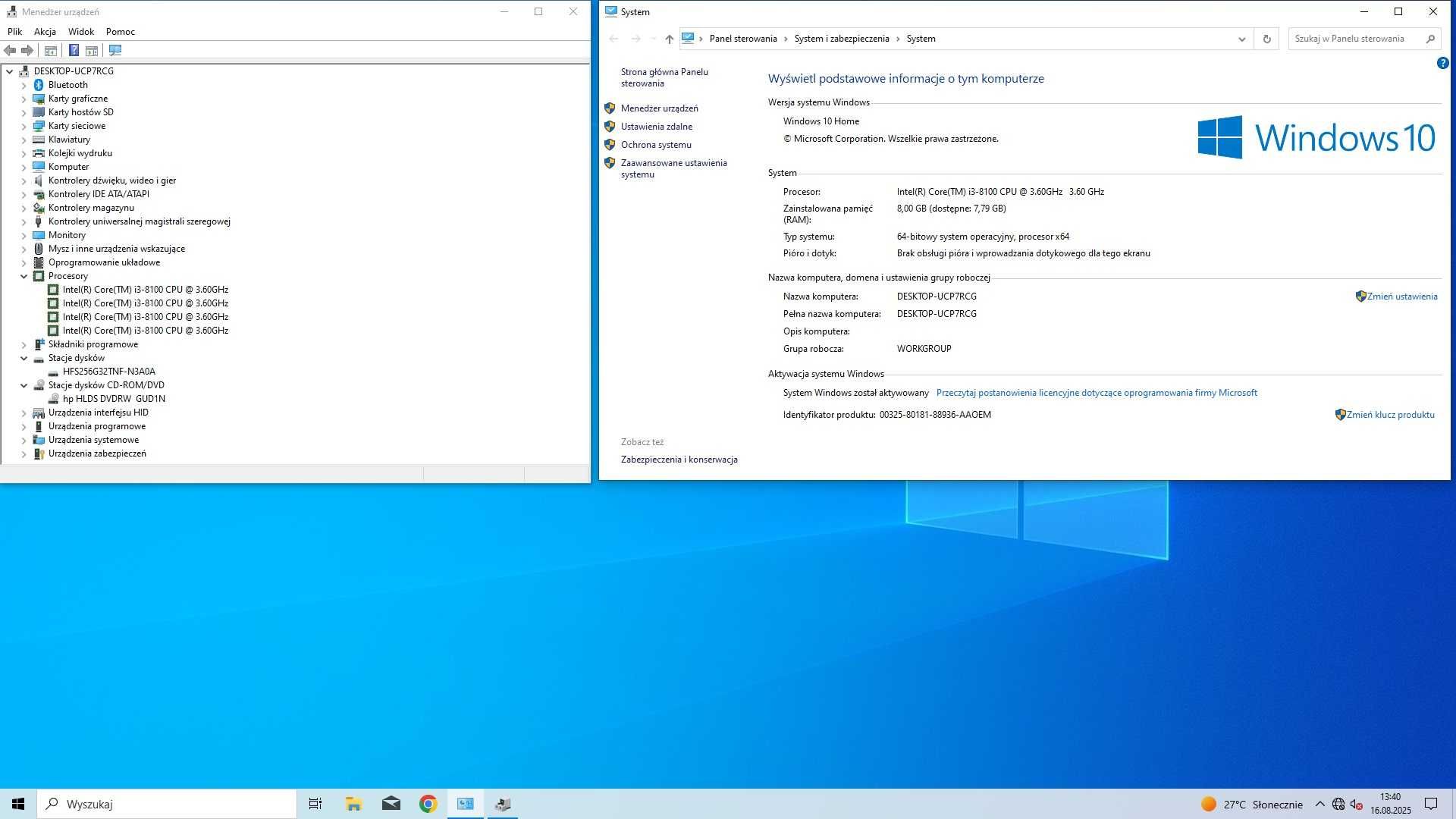Viewport: 1456px width, 819px height.
Task: Click the Back arrow in Device Manager toolbar
Action: 10,51
